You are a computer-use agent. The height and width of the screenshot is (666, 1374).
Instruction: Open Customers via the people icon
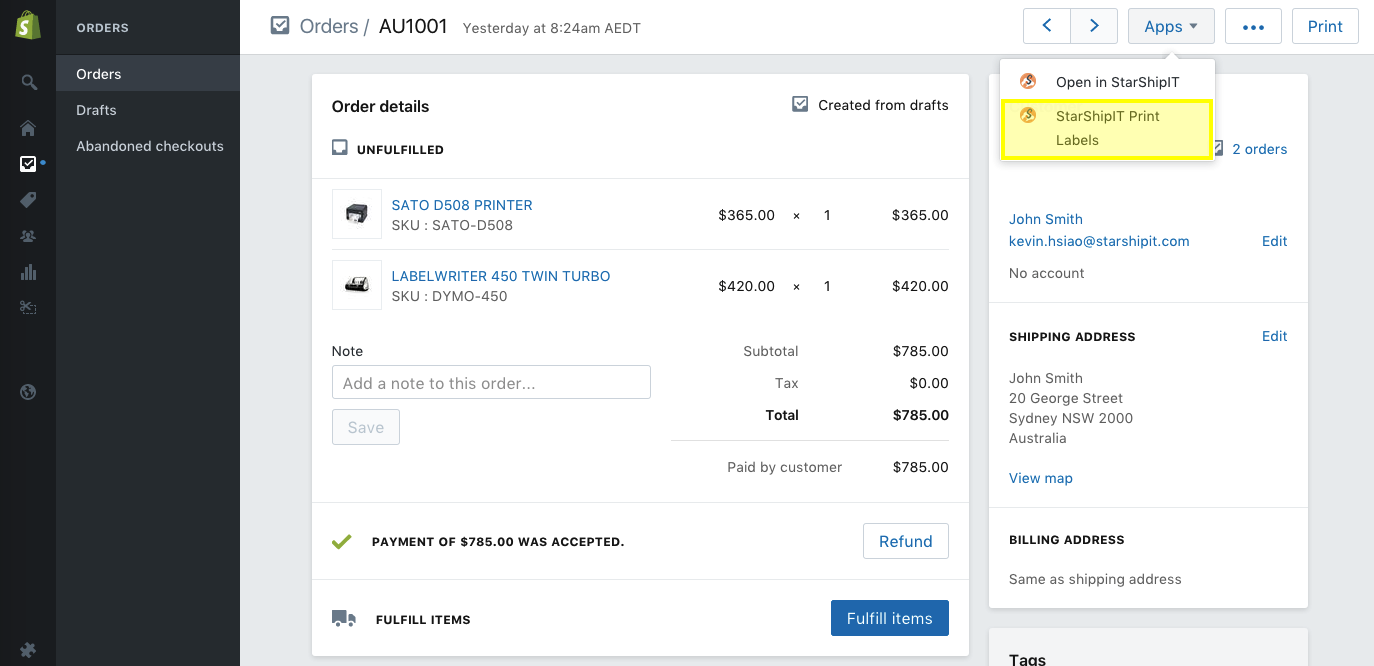[28, 236]
